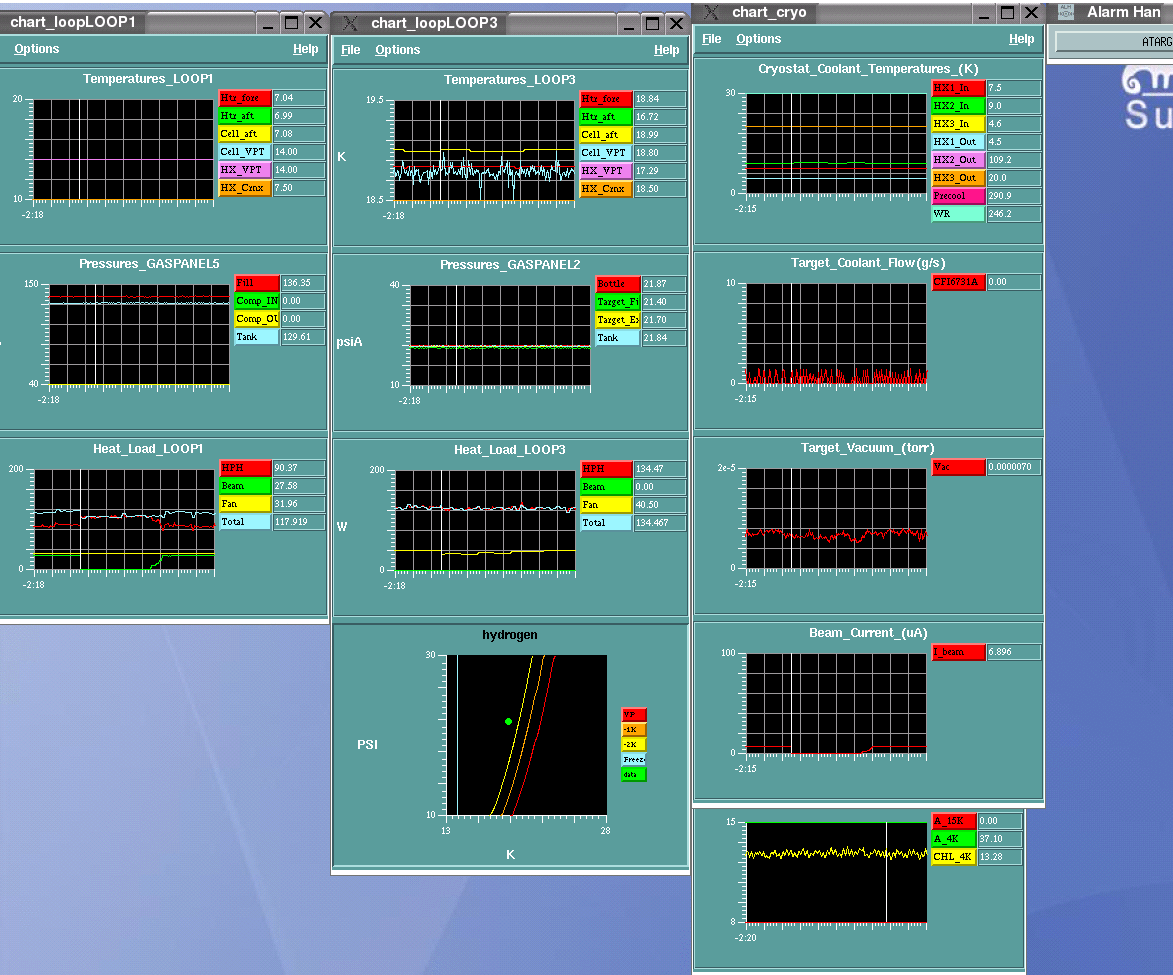Click Total value 134.467 in Heat_Load_LOOP3
1173x975 pixels.
[660, 522]
